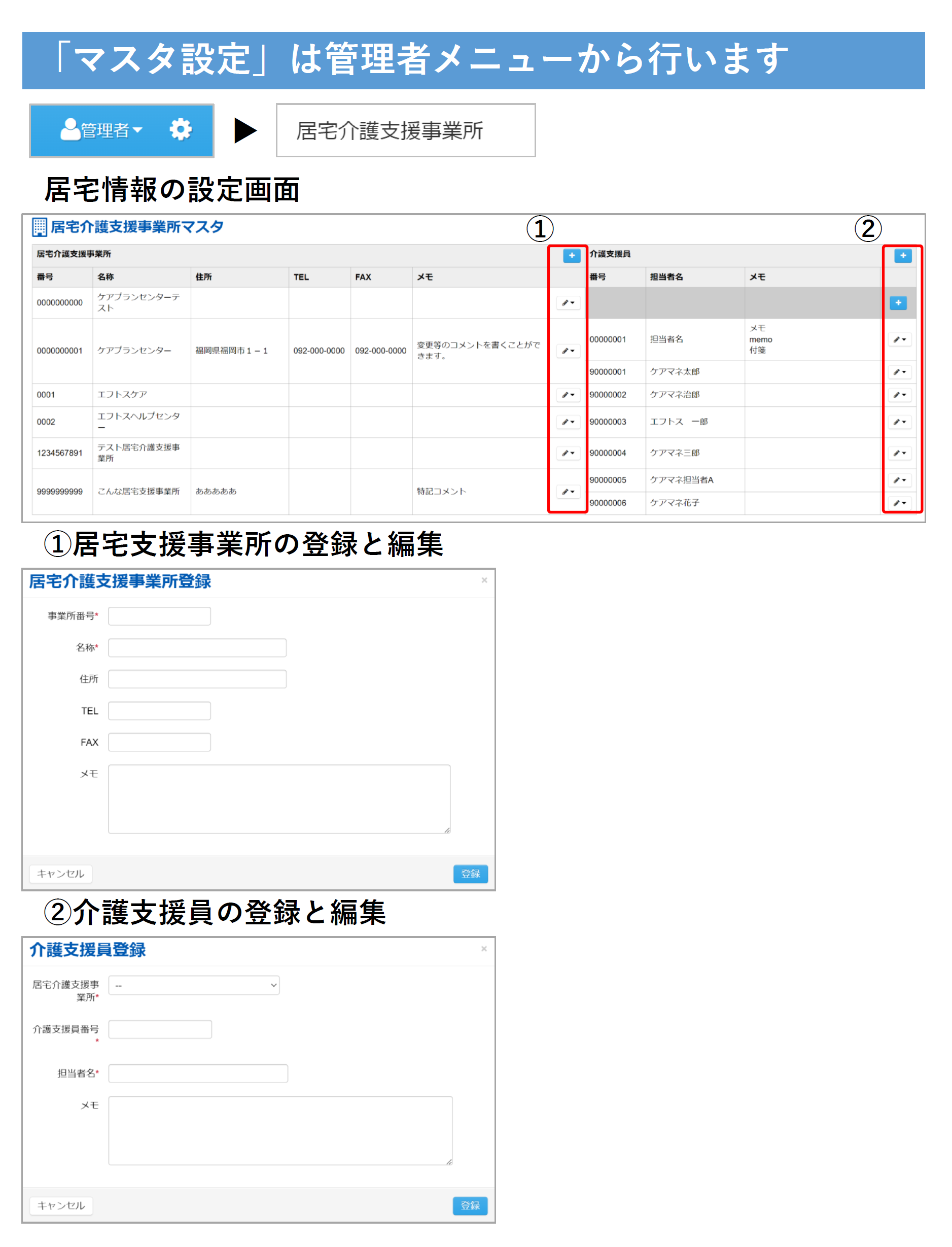Open edit menu for ケアマネ太郎 row
The width and height of the screenshot is (952, 1247).
click(899, 372)
